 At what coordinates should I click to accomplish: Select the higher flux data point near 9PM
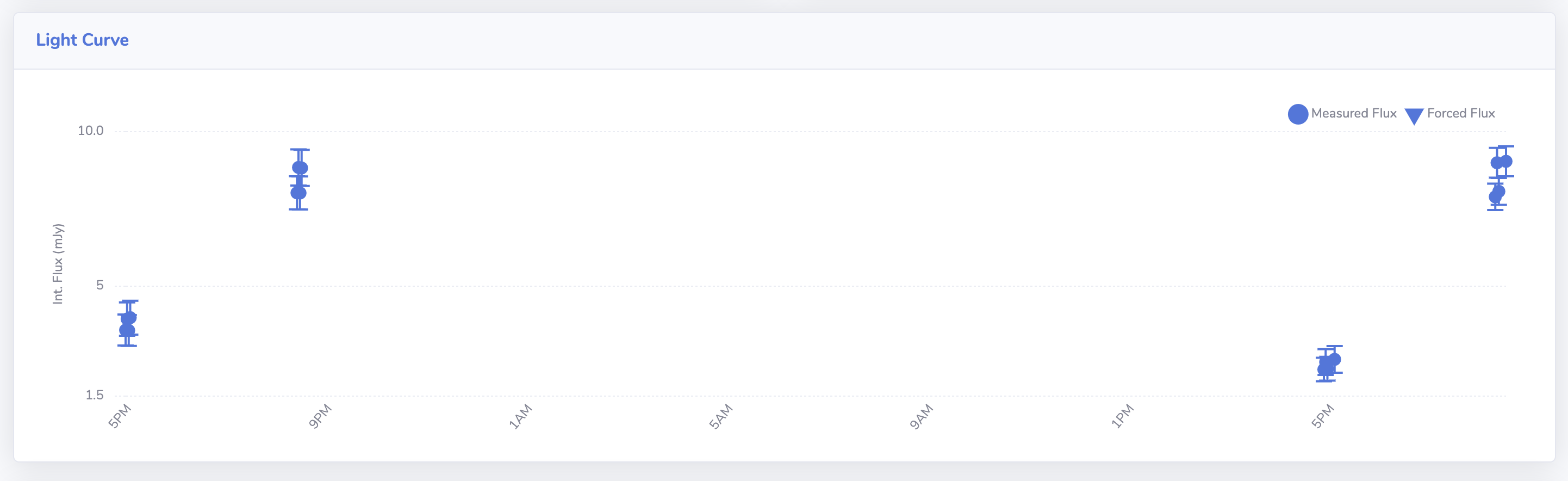click(x=300, y=168)
